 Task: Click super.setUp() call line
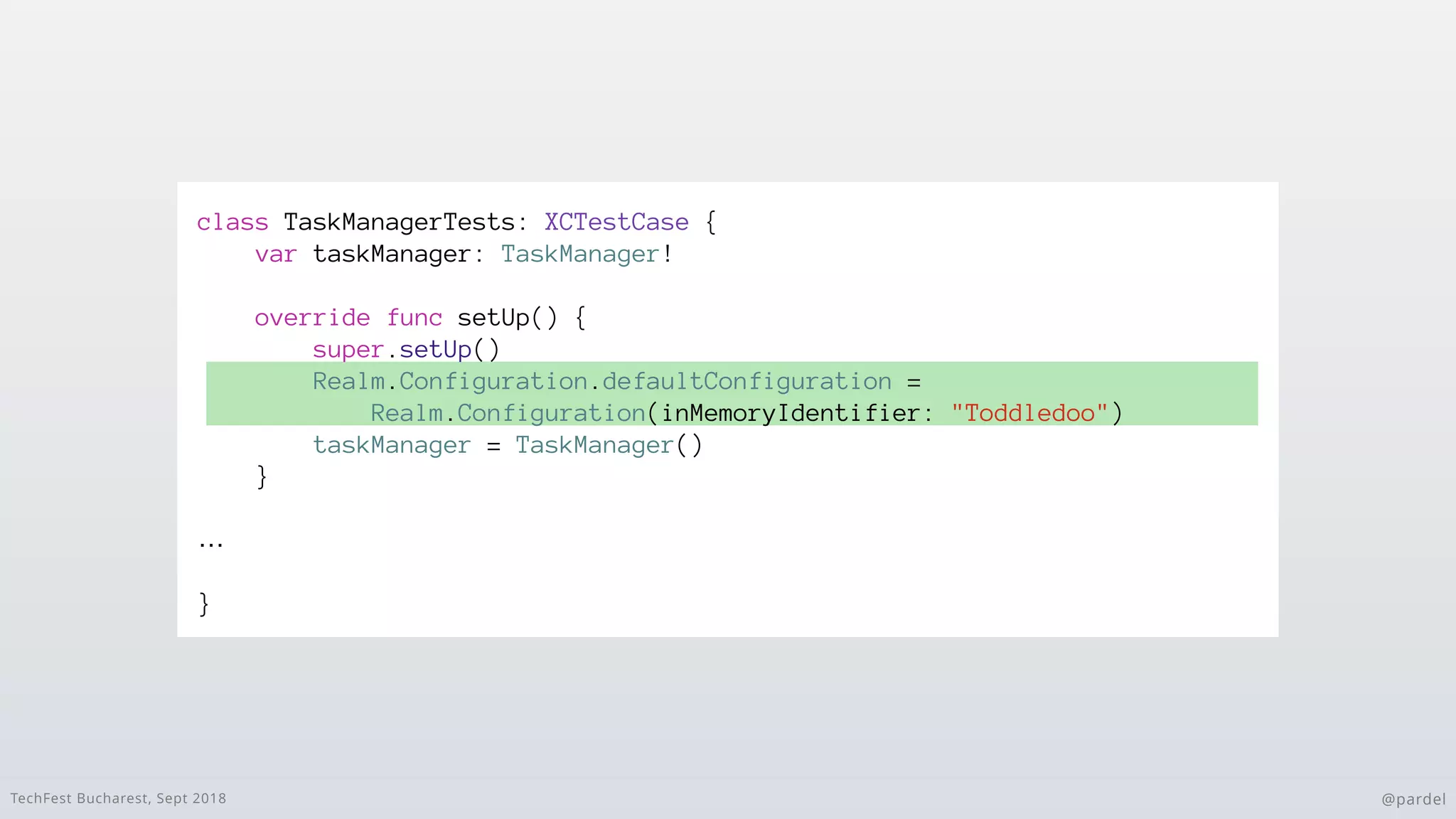[x=406, y=350]
